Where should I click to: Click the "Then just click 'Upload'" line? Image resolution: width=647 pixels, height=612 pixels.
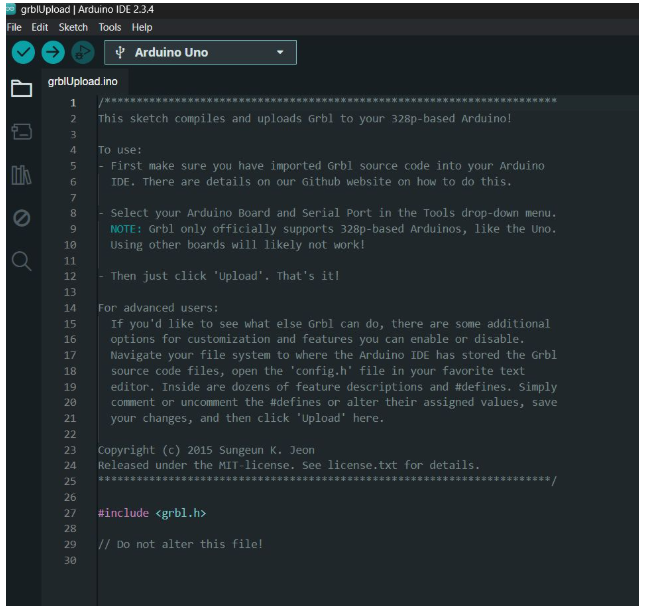click(x=219, y=276)
